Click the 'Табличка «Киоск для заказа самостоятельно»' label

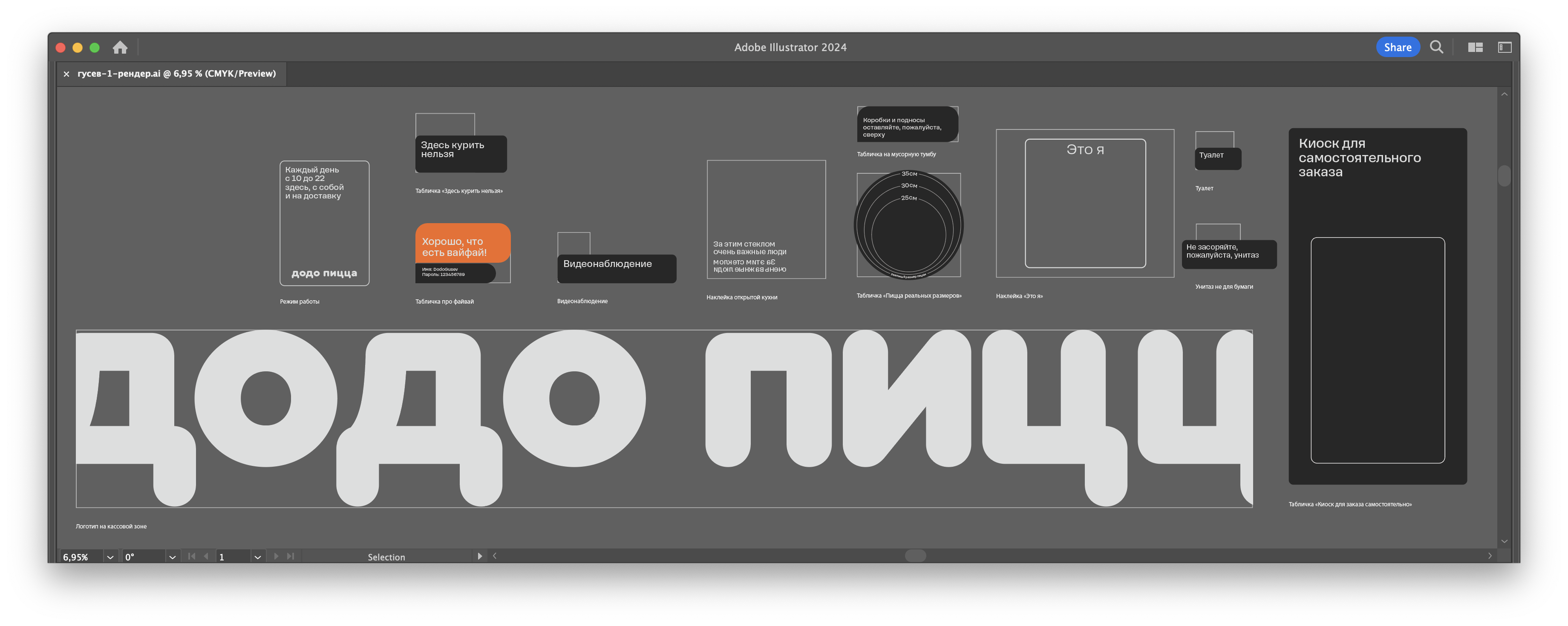click(1349, 504)
